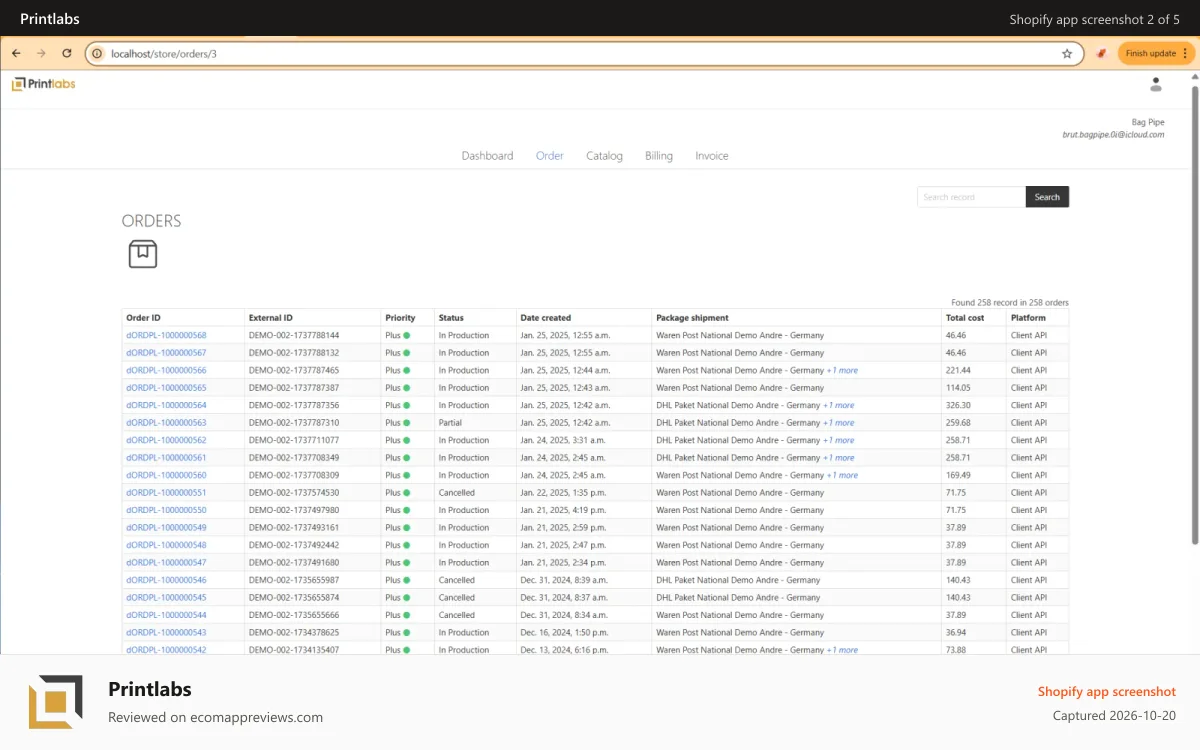Open the user account profile icon
1200x750 pixels.
pos(1156,84)
